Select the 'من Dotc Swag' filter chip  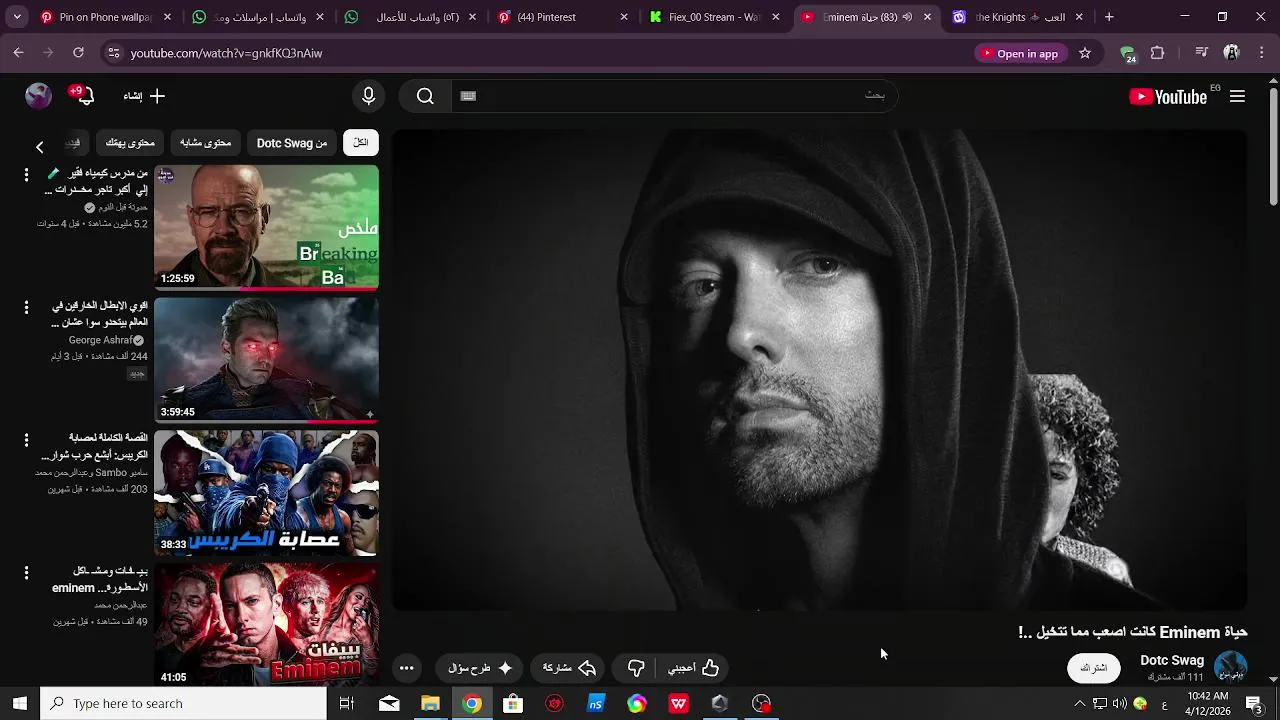click(291, 143)
